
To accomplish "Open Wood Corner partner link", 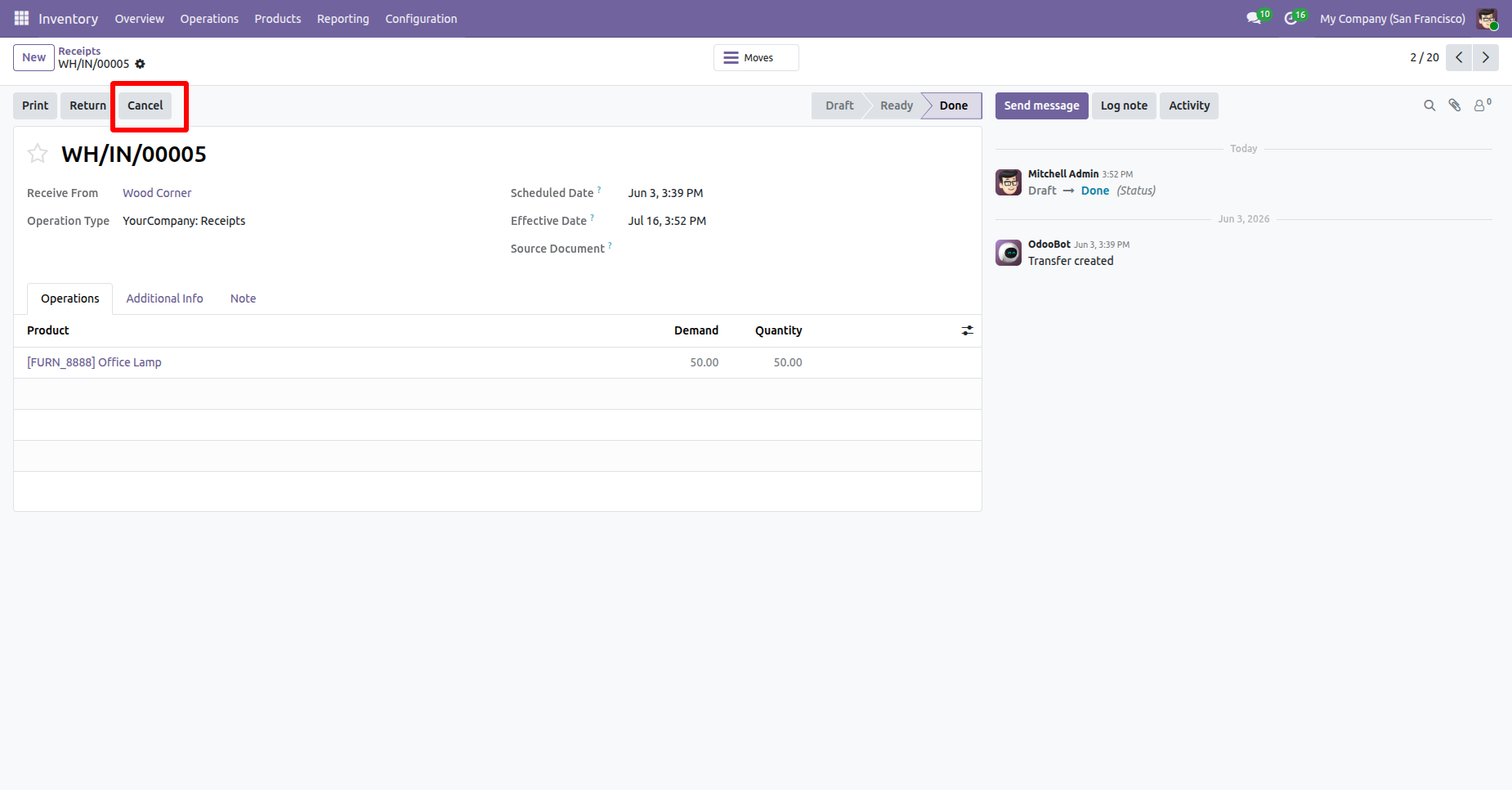I will [157, 193].
